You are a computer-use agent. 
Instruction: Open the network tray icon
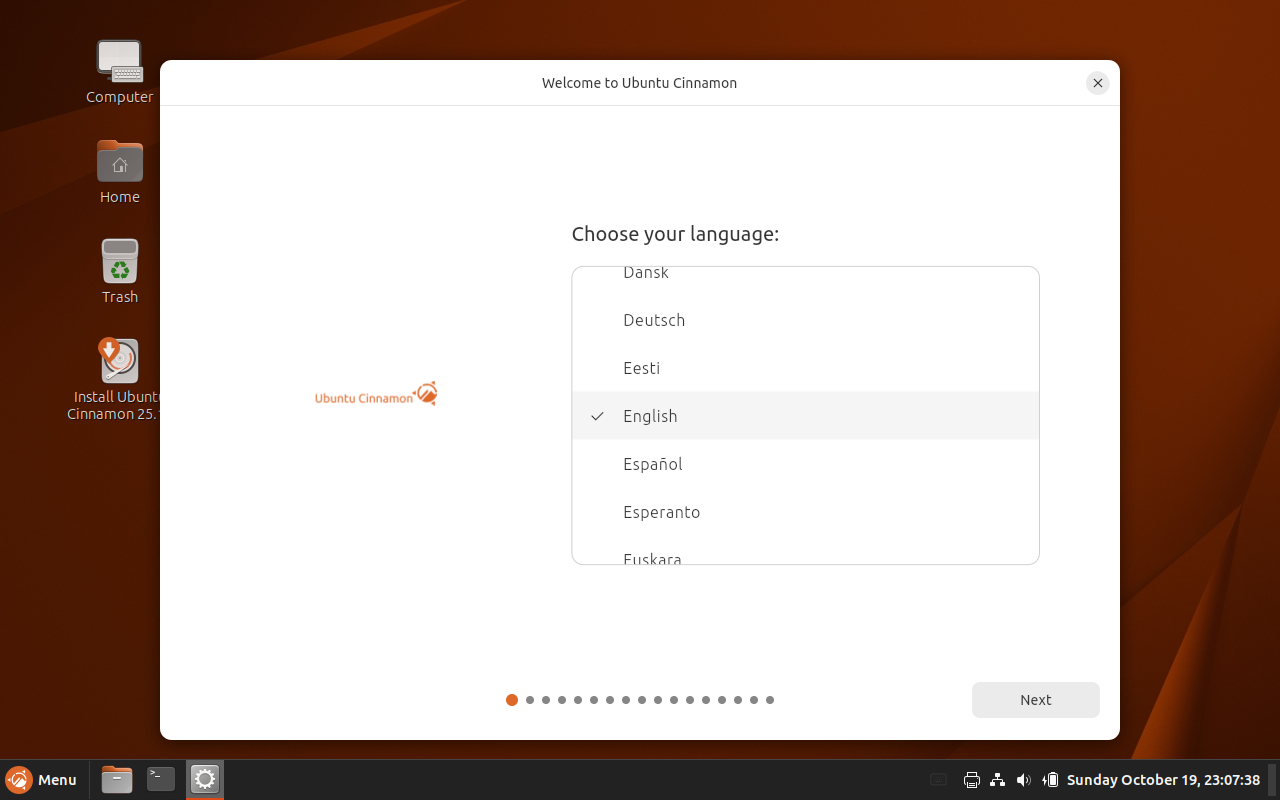(997, 780)
